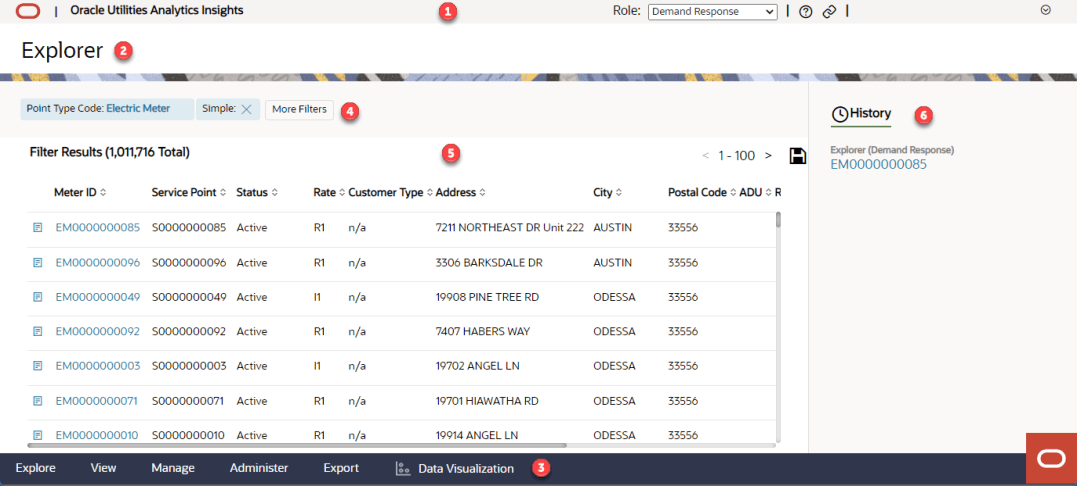Open meter link EM0000000085 in results table
The width and height of the screenshot is (1077, 486).
coord(98,227)
